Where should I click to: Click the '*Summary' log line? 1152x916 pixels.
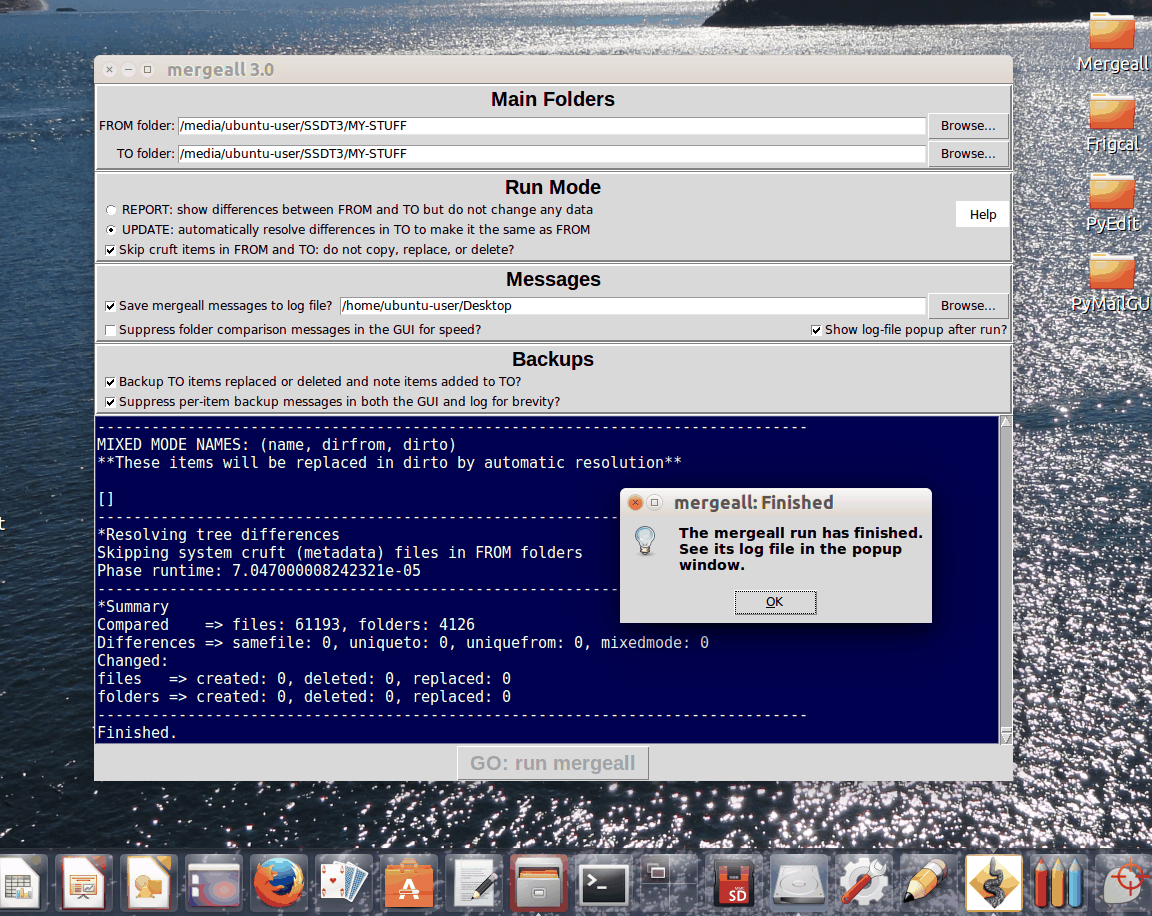(133, 607)
